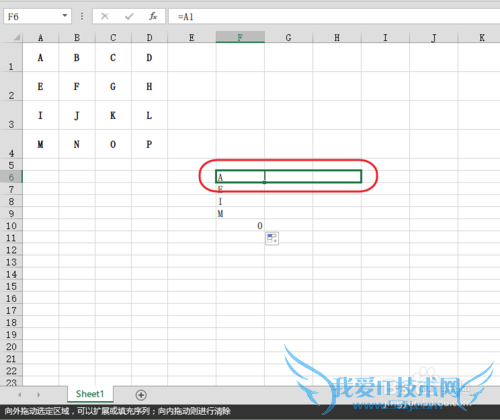The width and height of the screenshot is (500, 420).
Task: Select column I header
Action: 385,38
